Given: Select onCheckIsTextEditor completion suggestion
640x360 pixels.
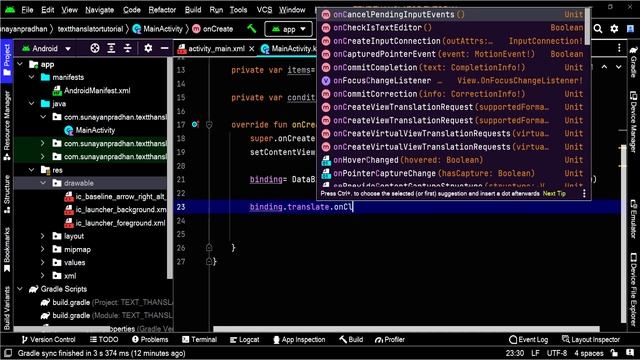Looking at the screenshot, I should tap(452, 28).
